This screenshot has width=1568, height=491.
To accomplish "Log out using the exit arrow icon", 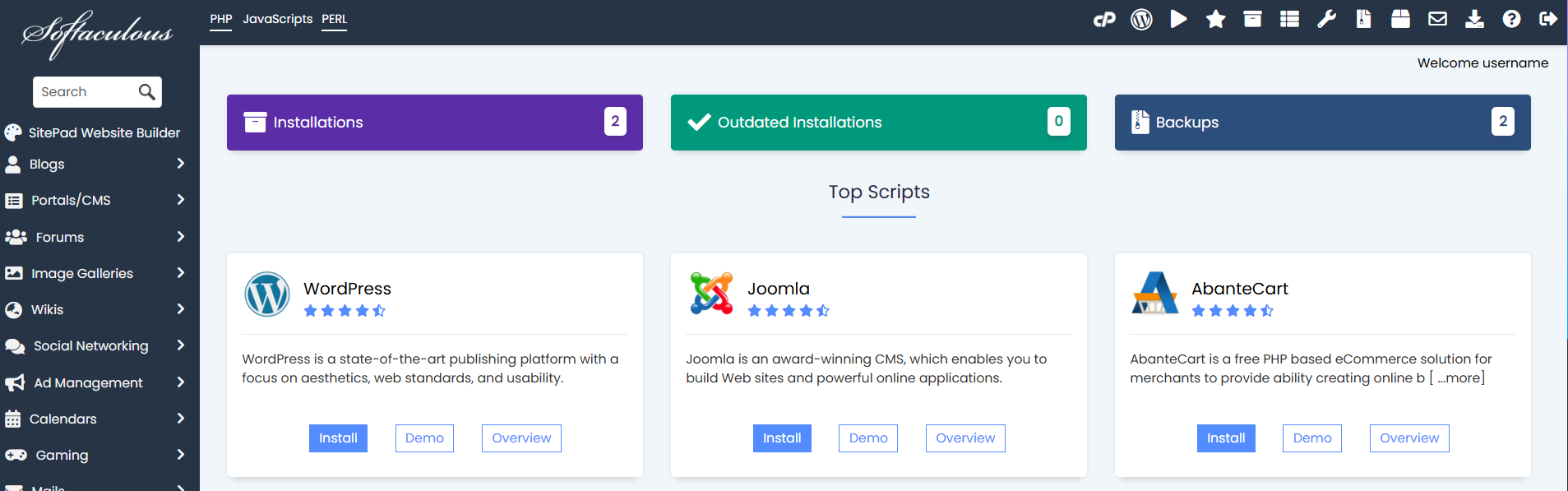I will pyautogui.click(x=1548, y=19).
